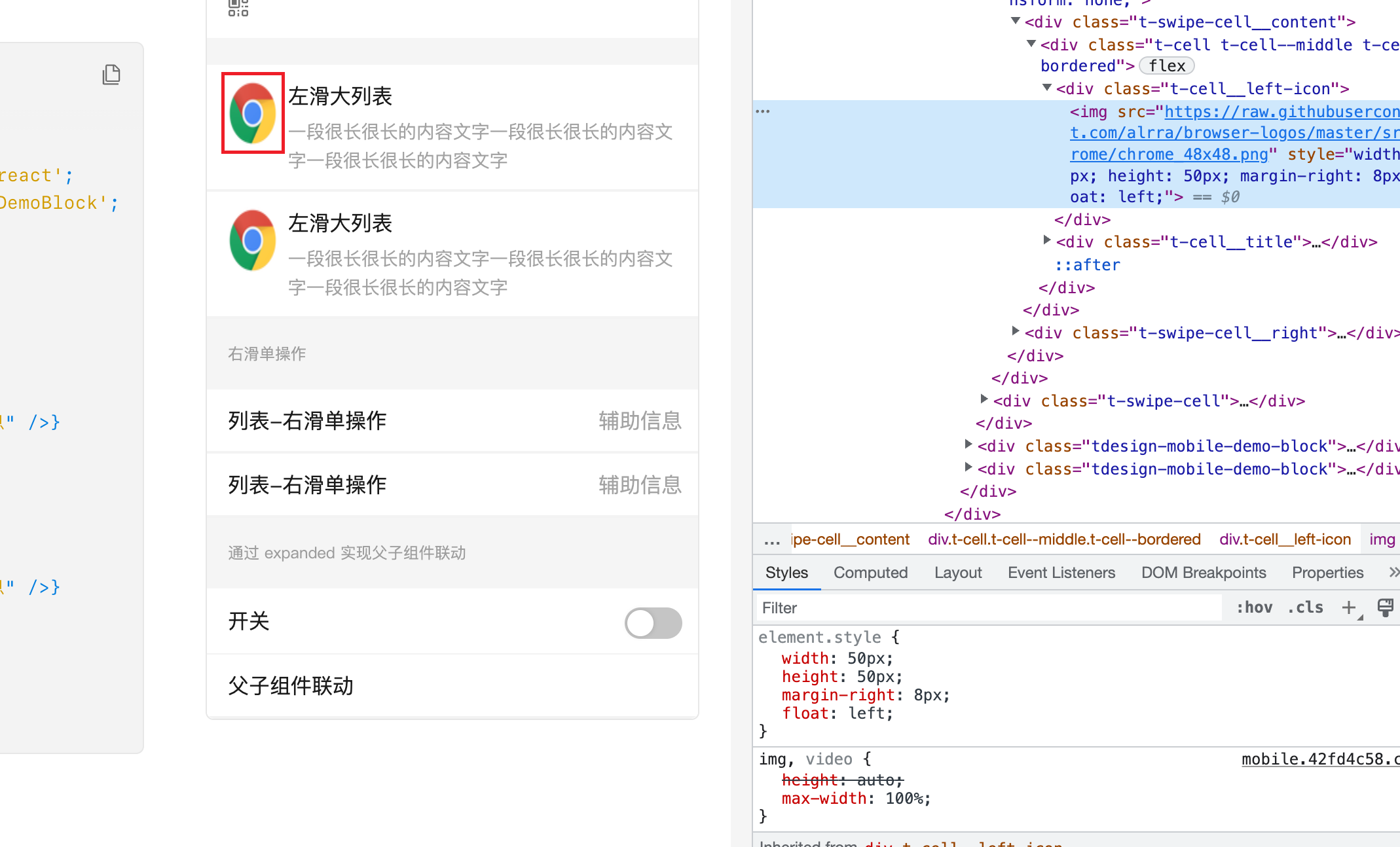The image size is (1400, 847).
Task: Toggle the :hov element state button
Action: click(x=1254, y=608)
